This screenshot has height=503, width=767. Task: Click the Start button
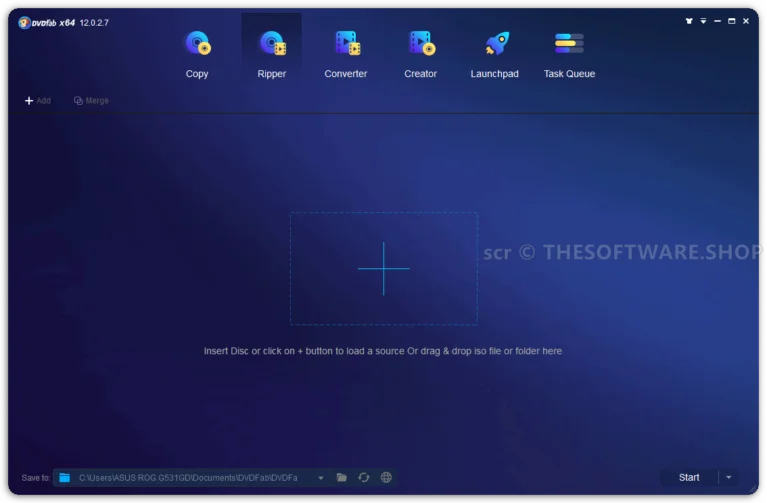(689, 477)
